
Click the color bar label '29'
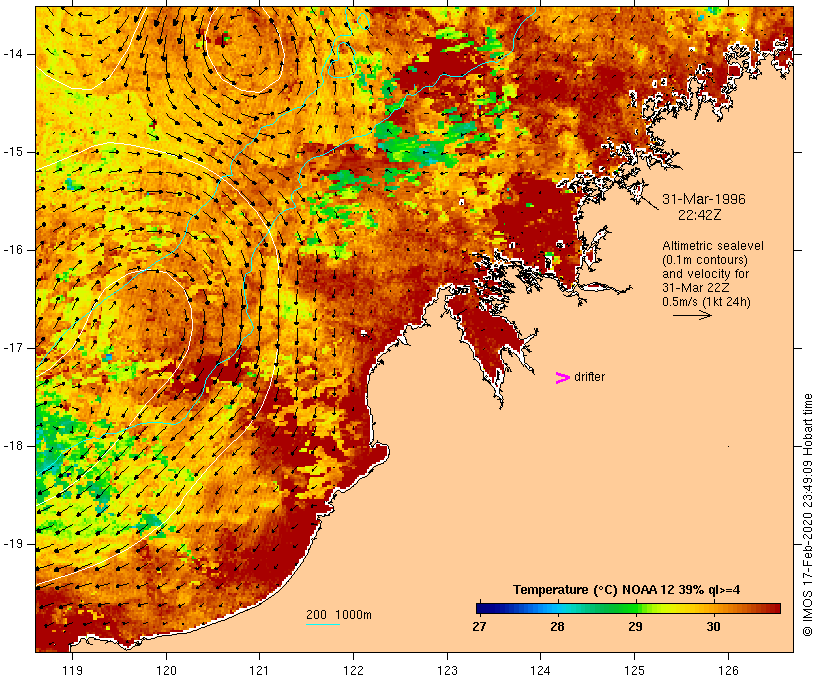click(x=635, y=626)
